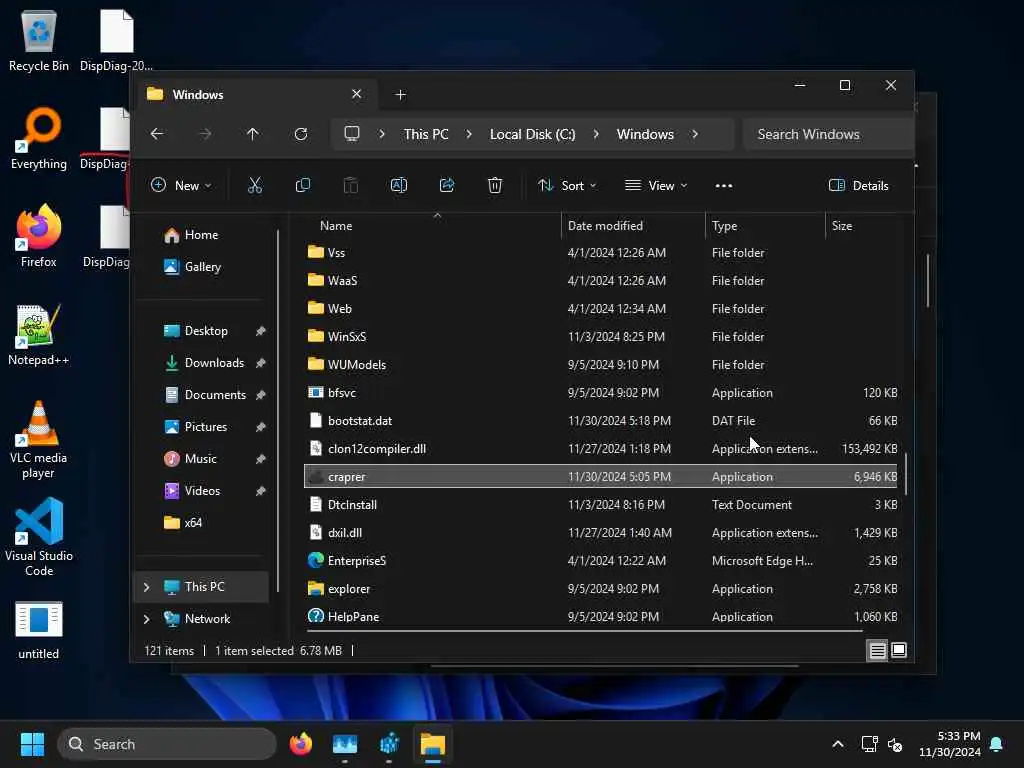
Task: Close the Windows tab
Action: (x=357, y=94)
